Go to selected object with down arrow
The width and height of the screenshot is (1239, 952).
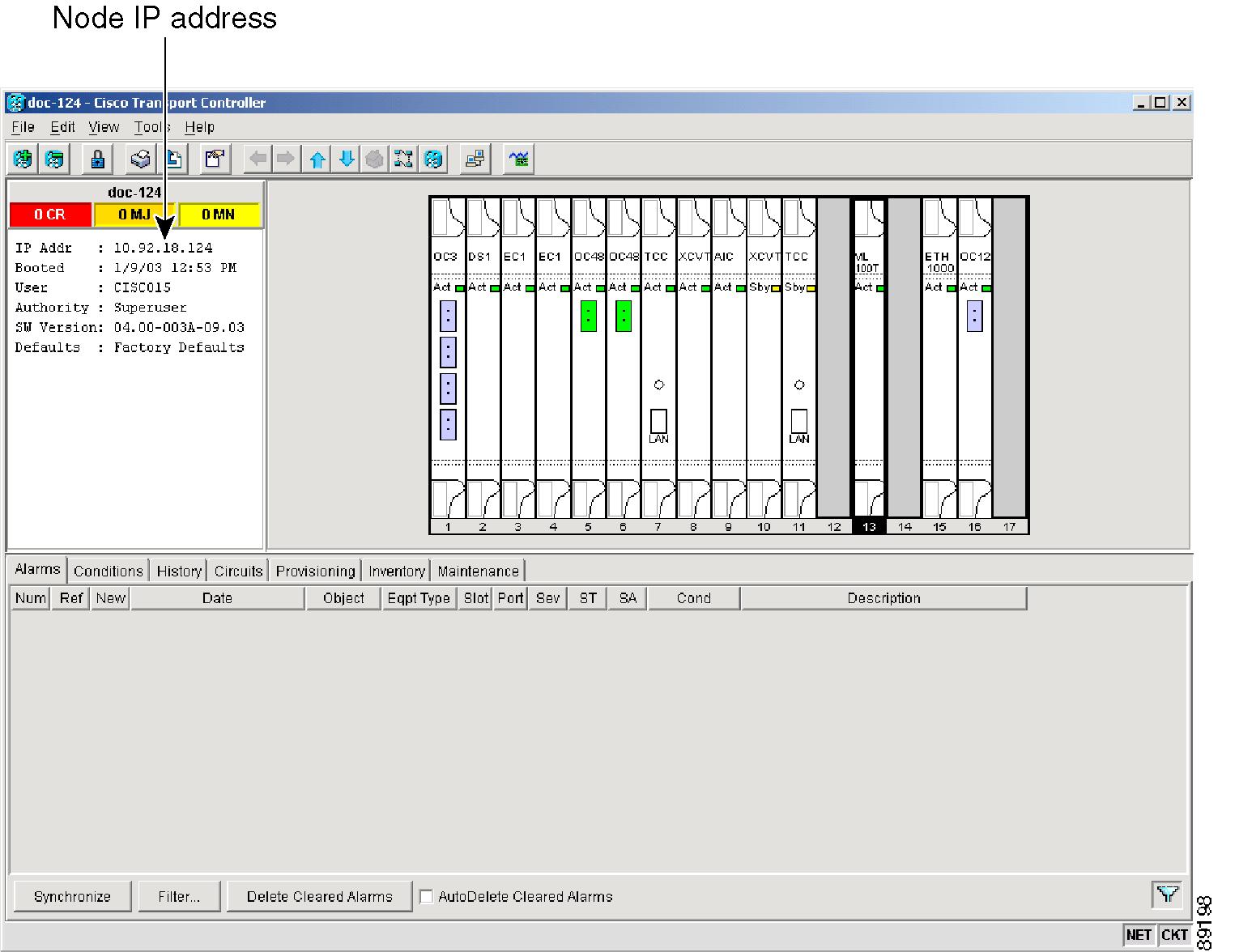(x=346, y=159)
